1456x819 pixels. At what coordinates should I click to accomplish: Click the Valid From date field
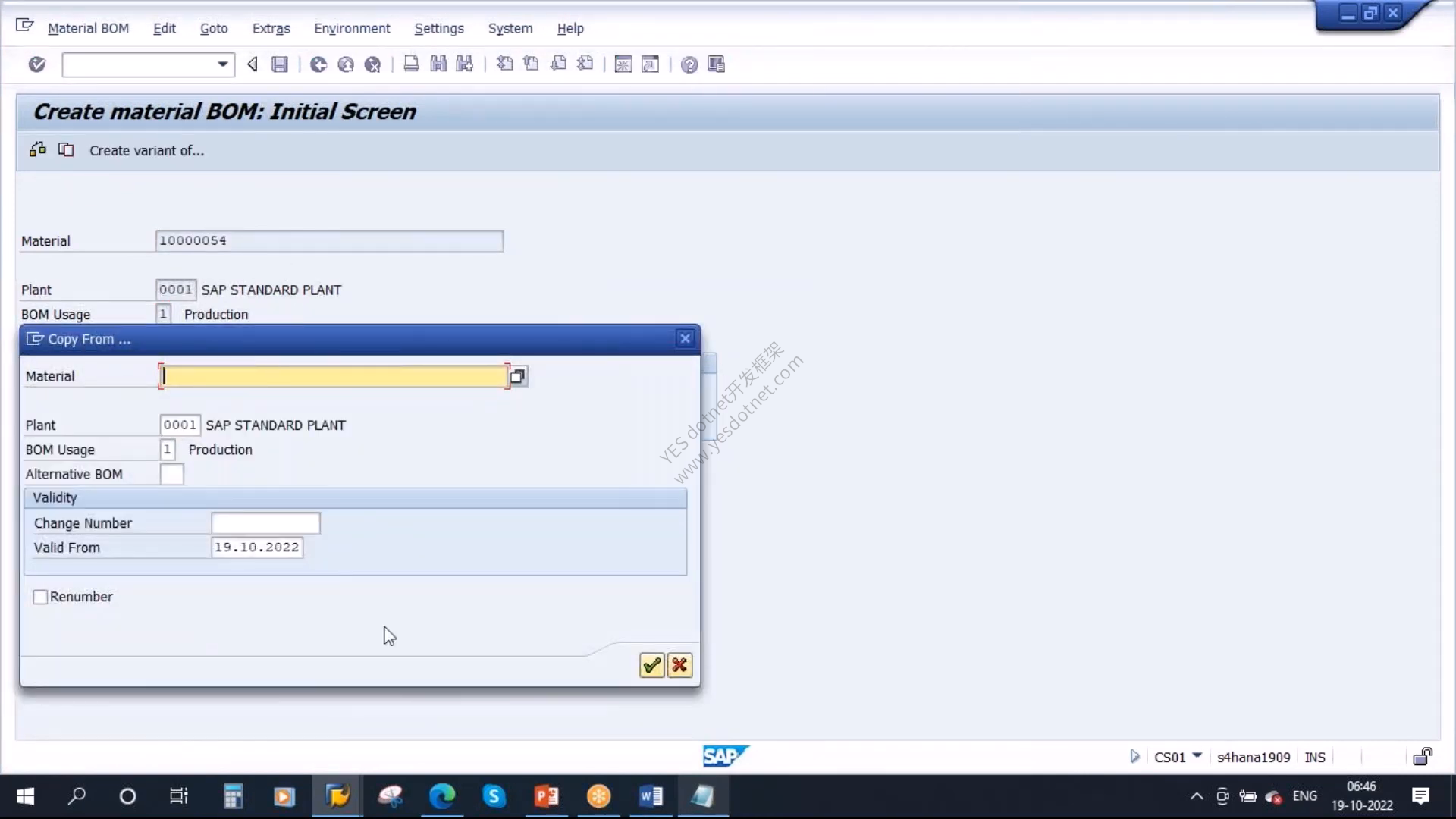257,548
